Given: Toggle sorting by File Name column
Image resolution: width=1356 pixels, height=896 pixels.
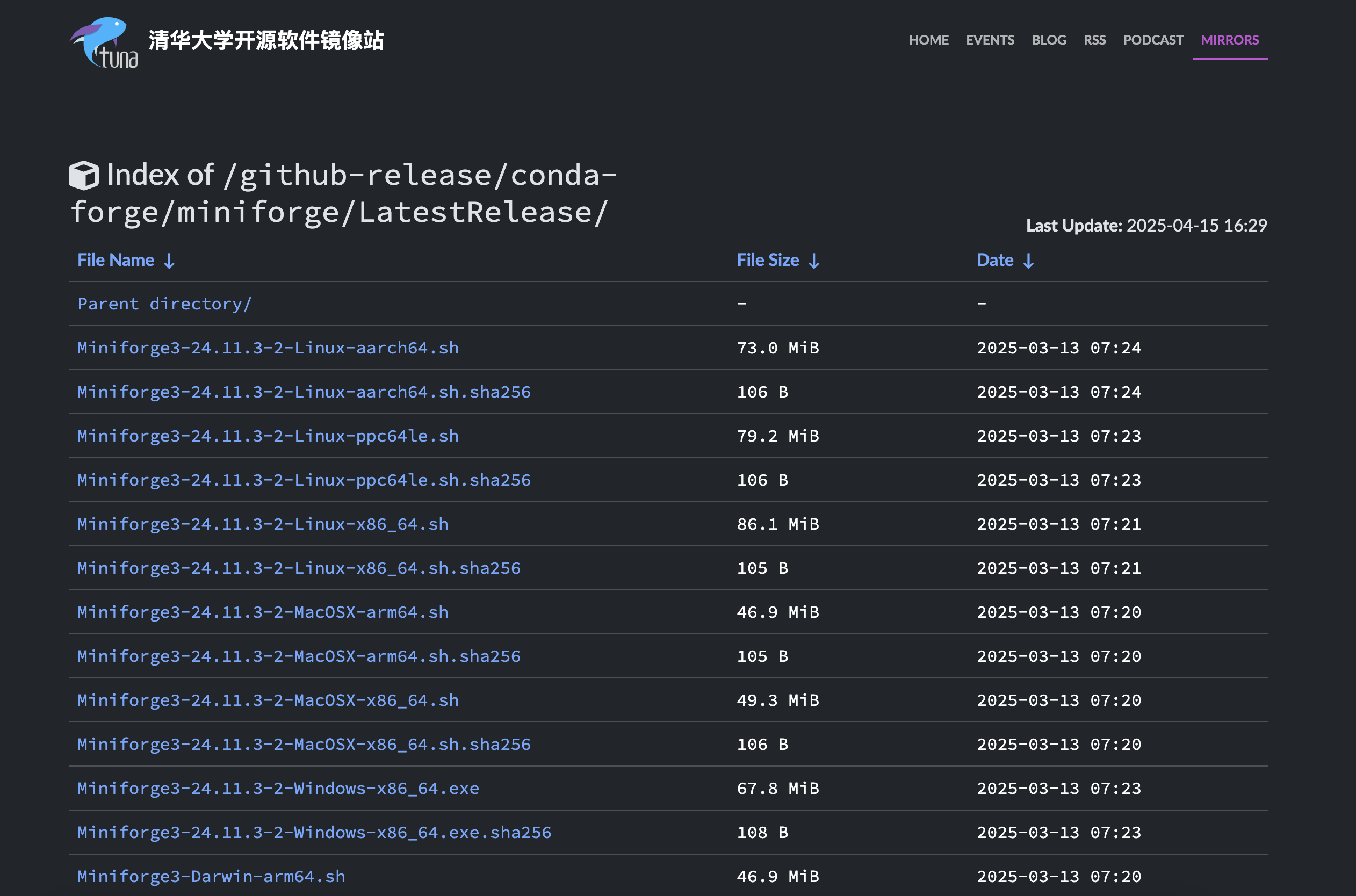Looking at the screenshot, I should tap(116, 259).
